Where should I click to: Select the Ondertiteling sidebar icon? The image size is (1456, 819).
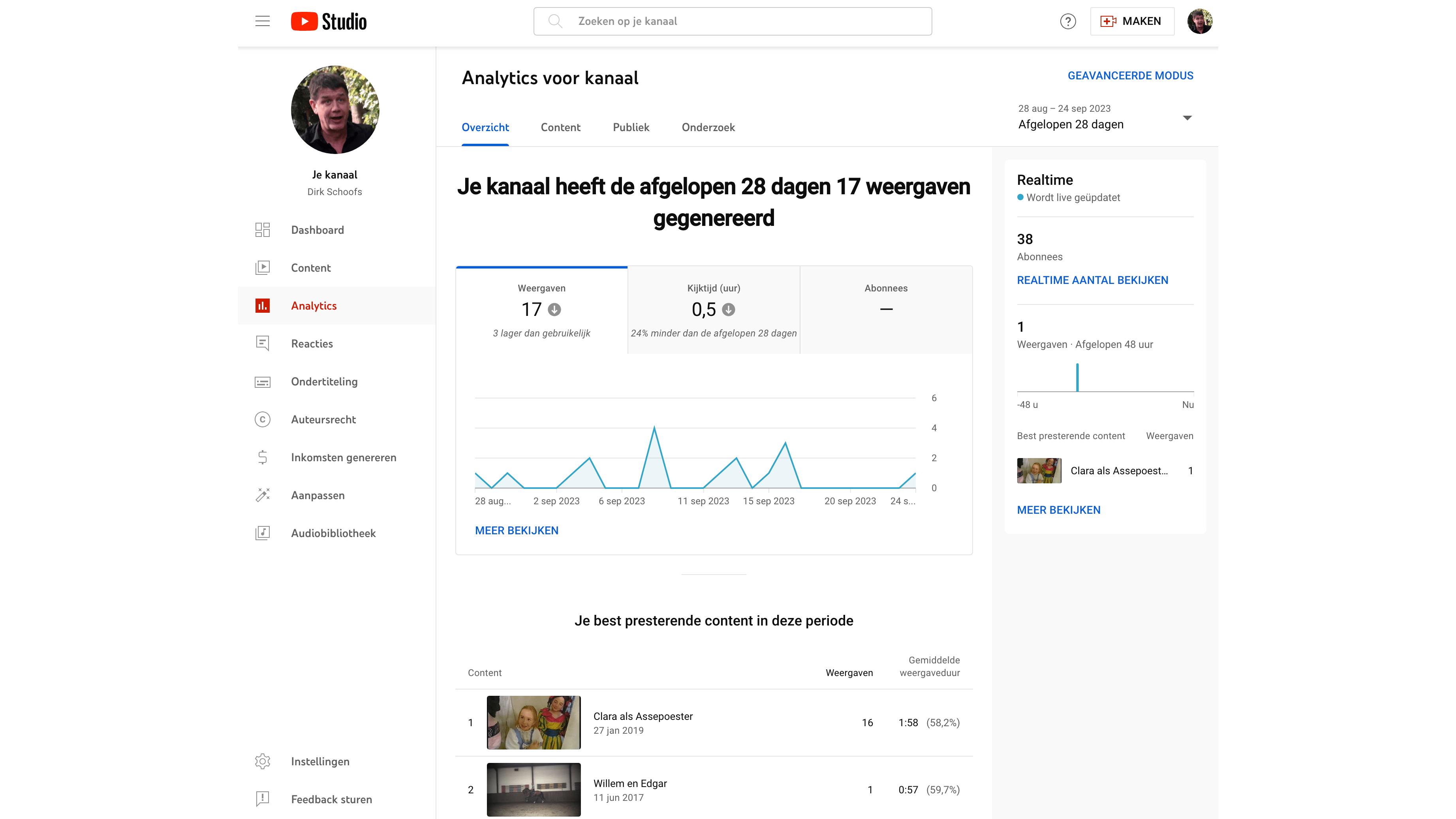point(262,382)
